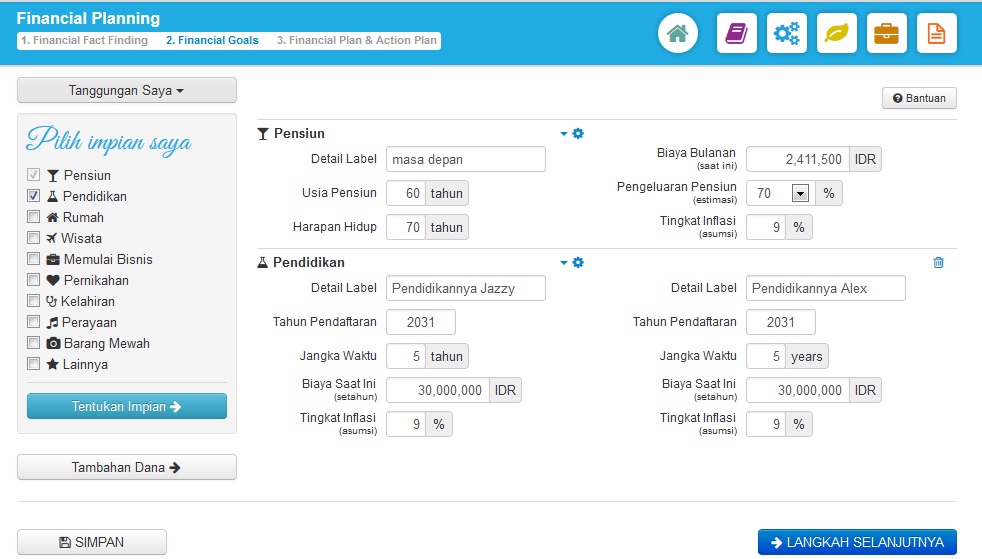Click the SIMPAN save button
Viewport: 982px width, 559px height.
click(92, 542)
